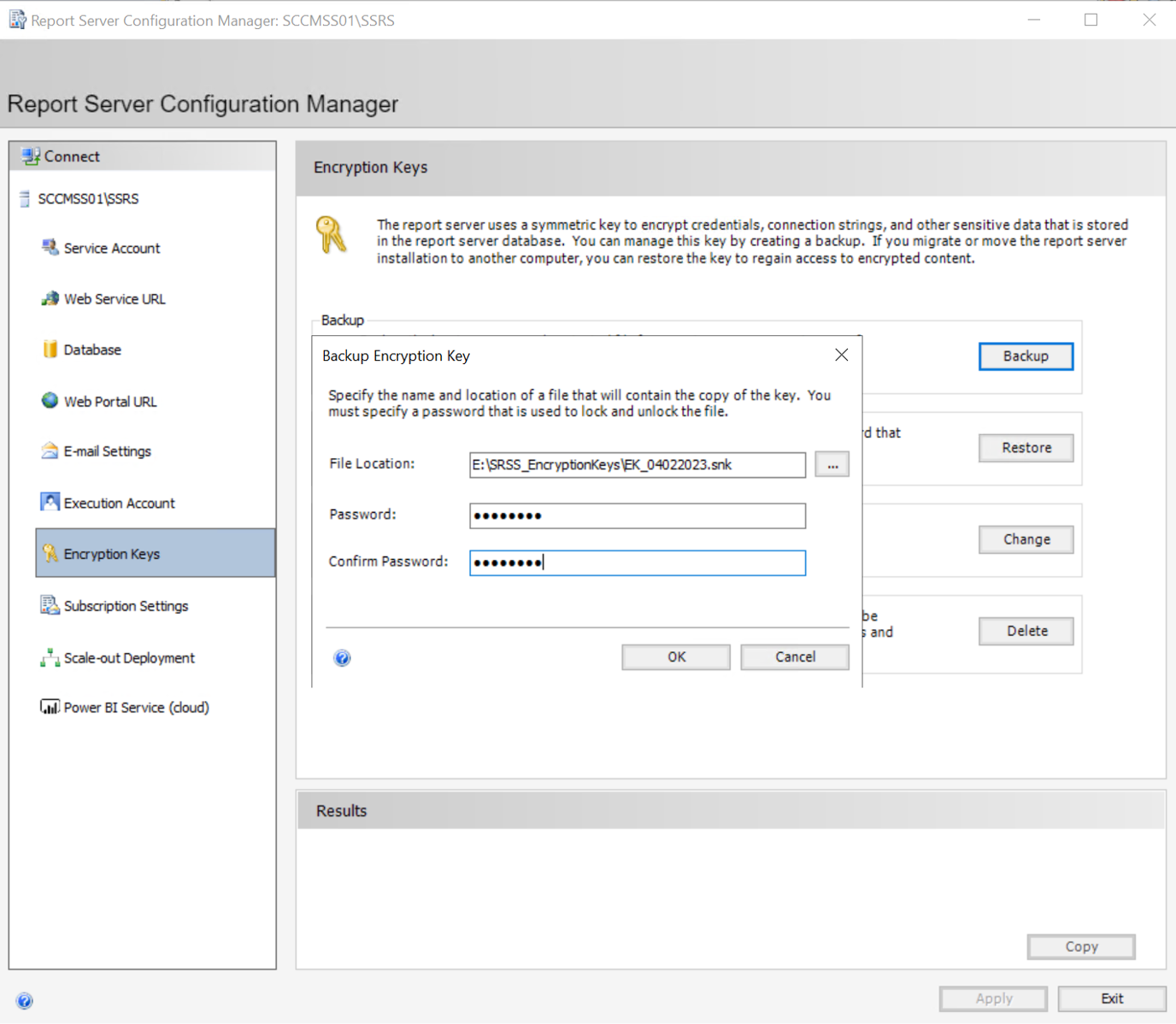The height and width of the screenshot is (1024, 1176).
Task: Select the Database page
Action: pos(92,350)
